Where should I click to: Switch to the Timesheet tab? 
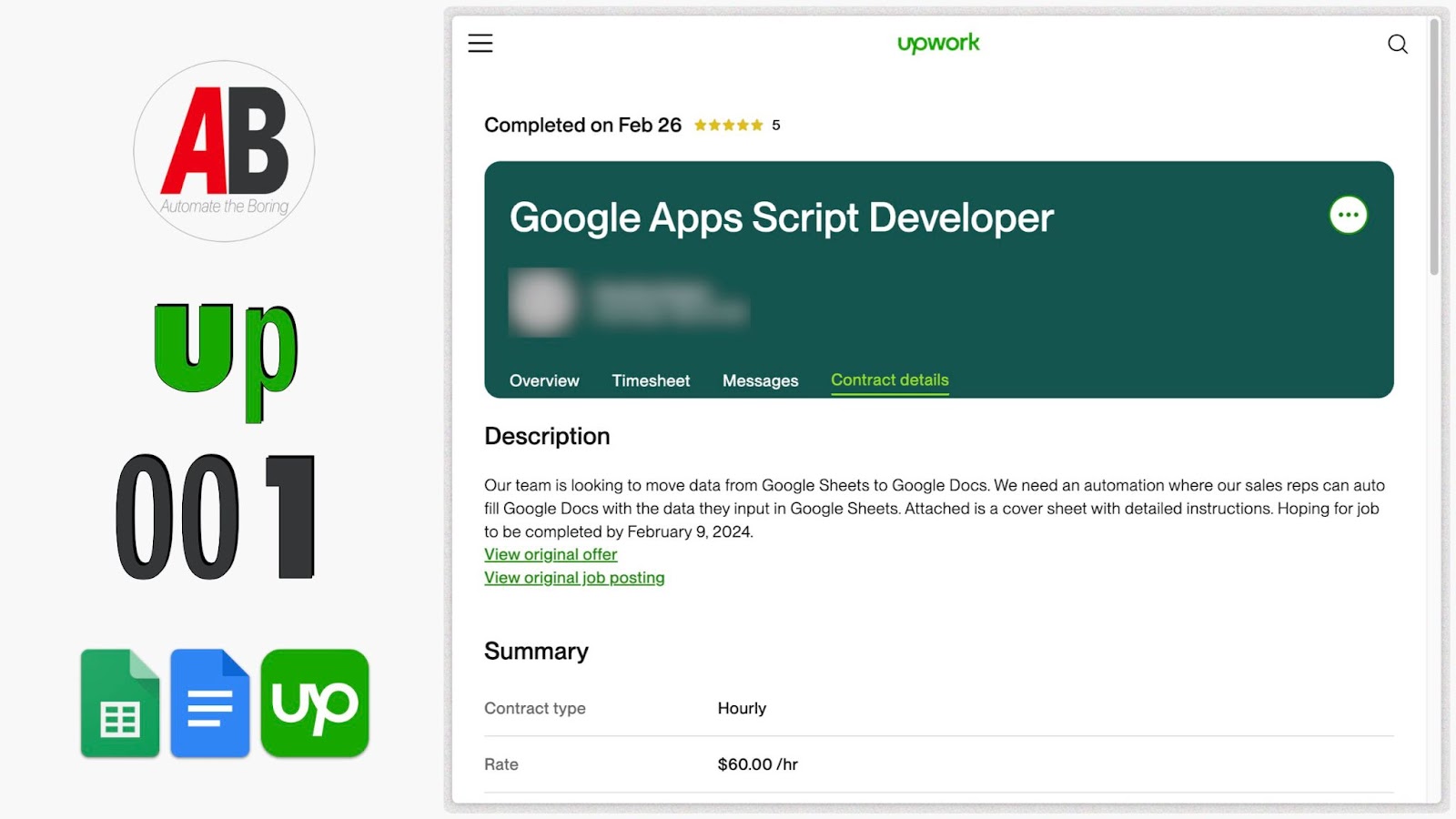tap(651, 380)
